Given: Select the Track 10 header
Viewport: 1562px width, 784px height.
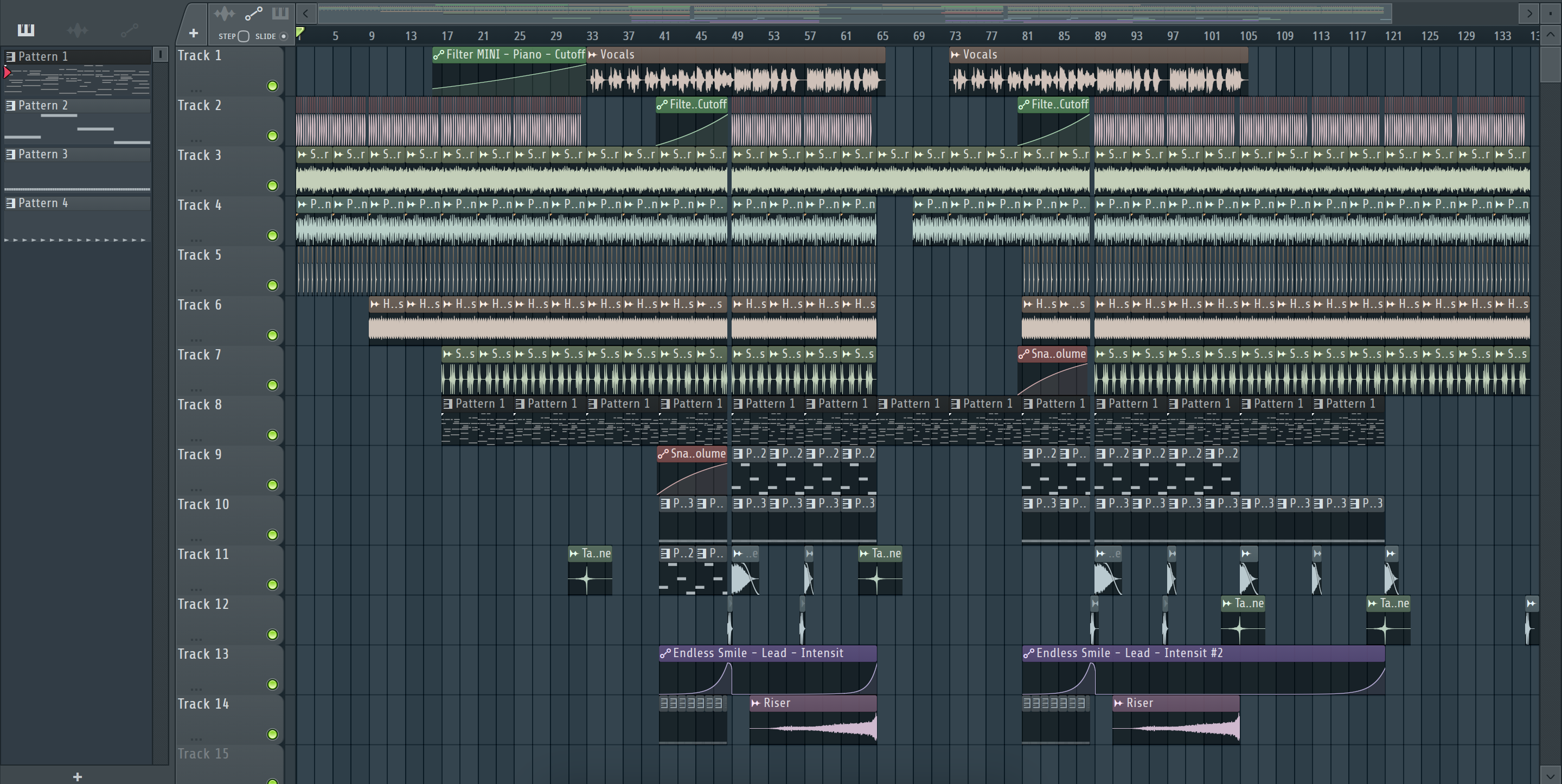Looking at the screenshot, I should click(x=230, y=519).
